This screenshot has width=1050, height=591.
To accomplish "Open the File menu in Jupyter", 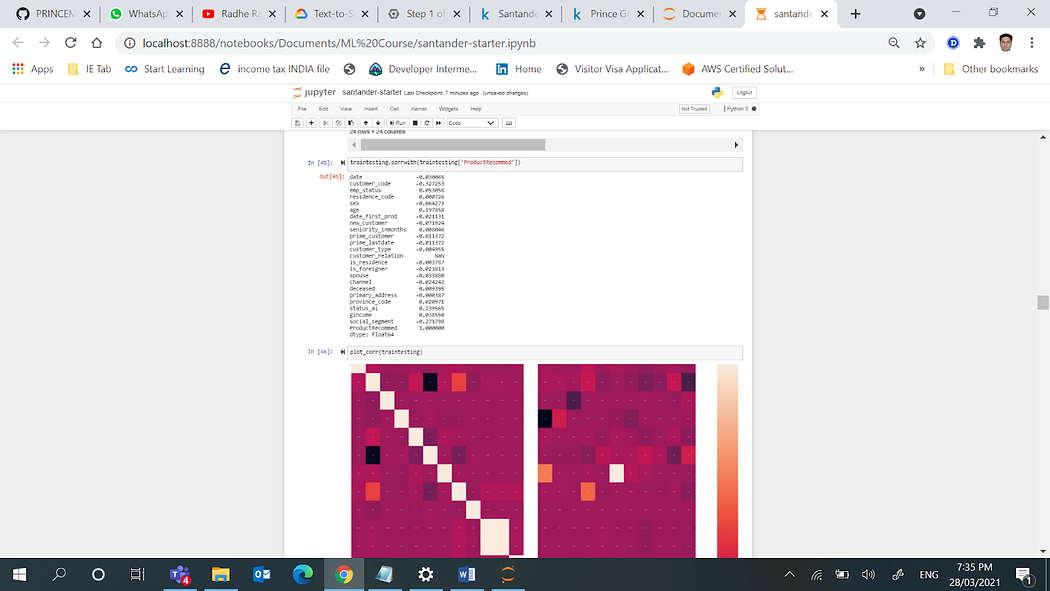I will pyautogui.click(x=302, y=109).
